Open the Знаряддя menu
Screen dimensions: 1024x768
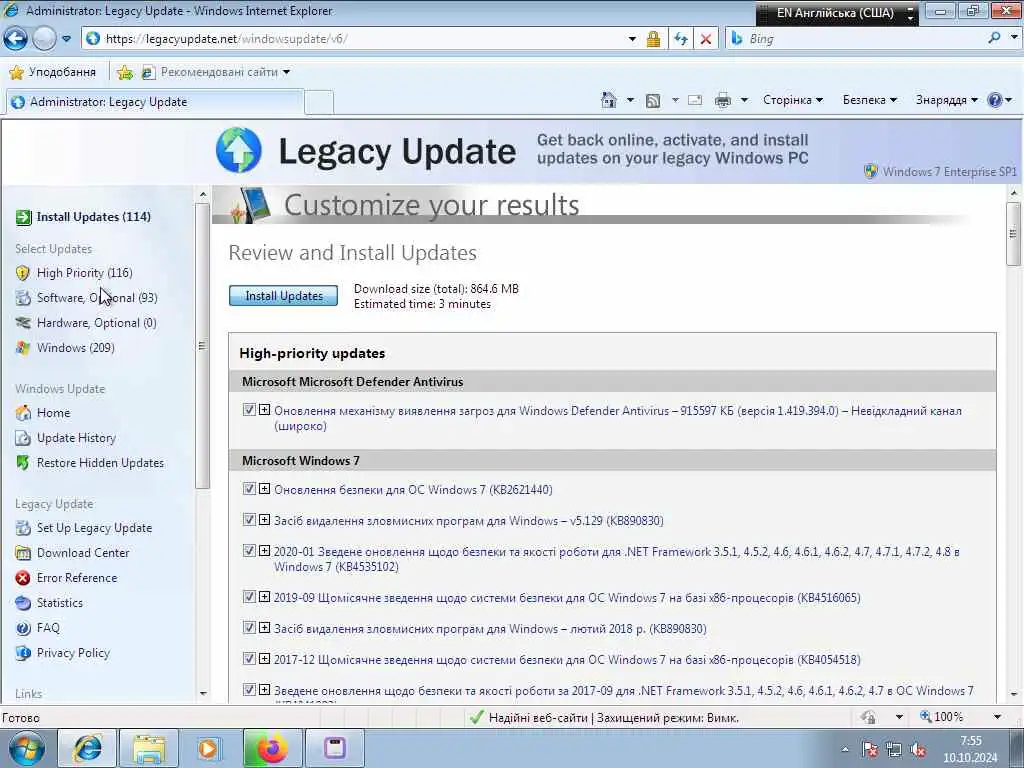[946, 100]
